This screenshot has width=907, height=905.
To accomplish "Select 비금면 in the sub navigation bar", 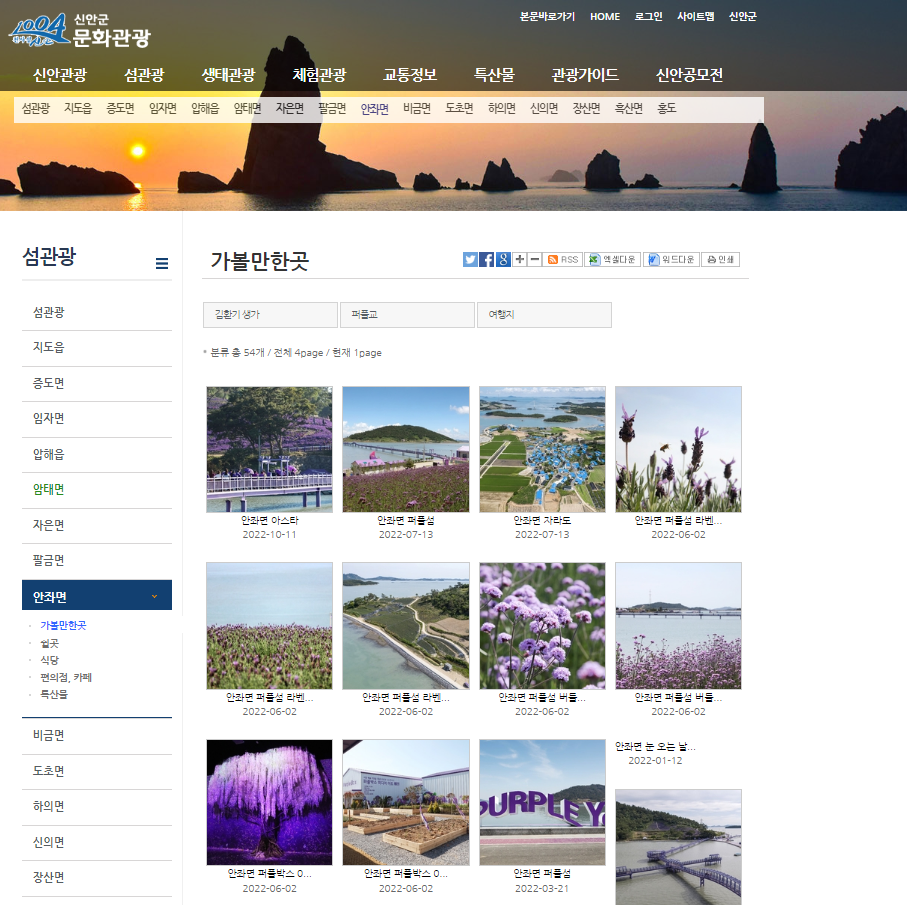I will pyautogui.click(x=416, y=108).
